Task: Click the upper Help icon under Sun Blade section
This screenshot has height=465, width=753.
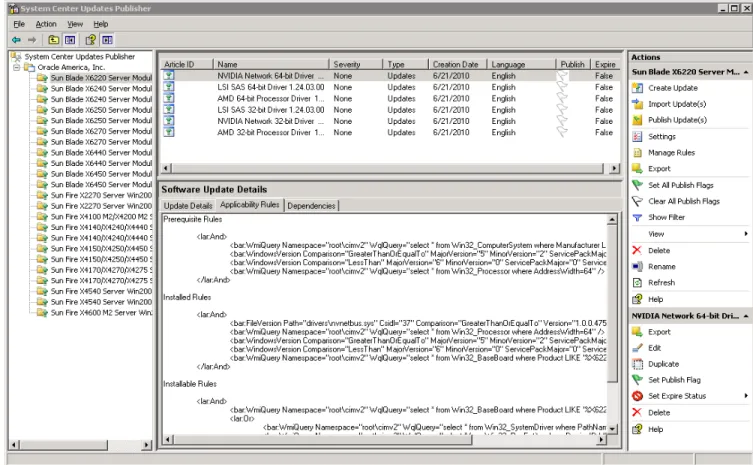Action: [637, 299]
